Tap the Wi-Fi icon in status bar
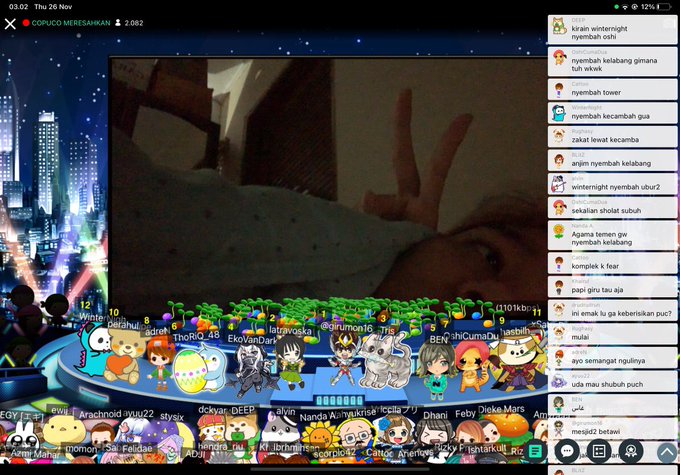Image resolution: width=680 pixels, height=475 pixels. point(625,7)
